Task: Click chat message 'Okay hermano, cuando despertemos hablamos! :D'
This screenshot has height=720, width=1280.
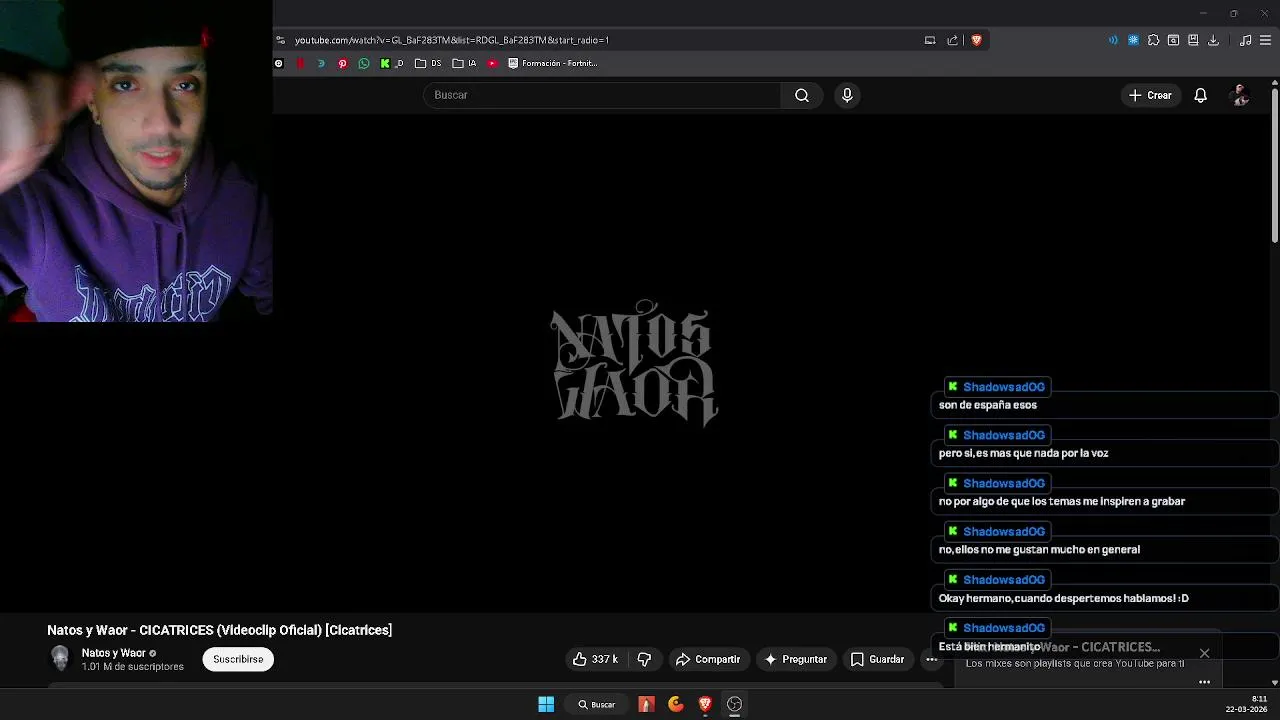Action: 1063,598
